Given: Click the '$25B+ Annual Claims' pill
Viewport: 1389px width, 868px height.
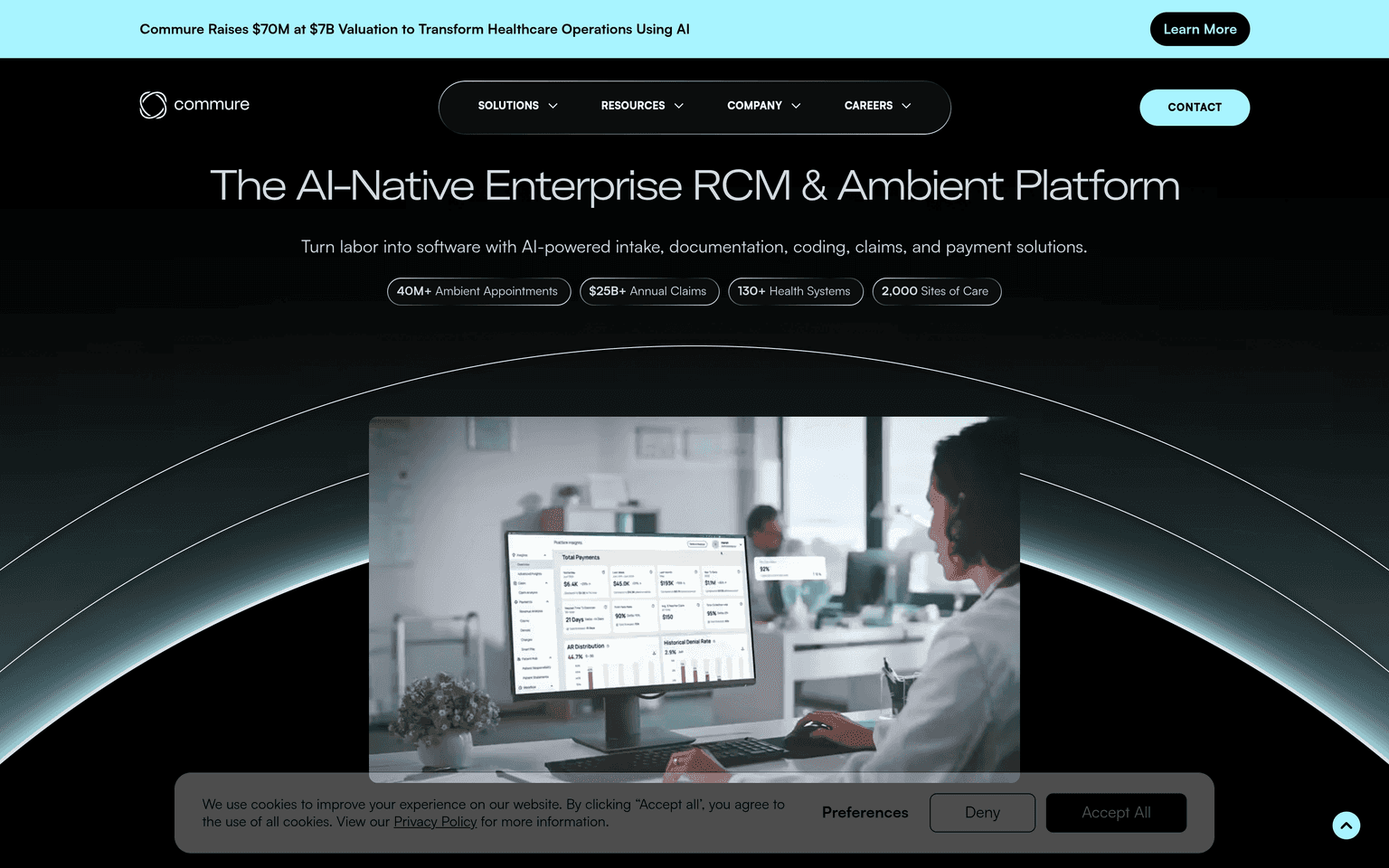Looking at the screenshot, I should tap(649, 291).
